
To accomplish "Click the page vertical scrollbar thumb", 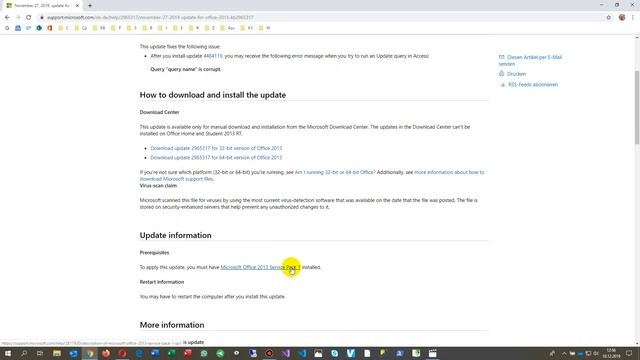I will pyautogui.click(x=637, y=107).
